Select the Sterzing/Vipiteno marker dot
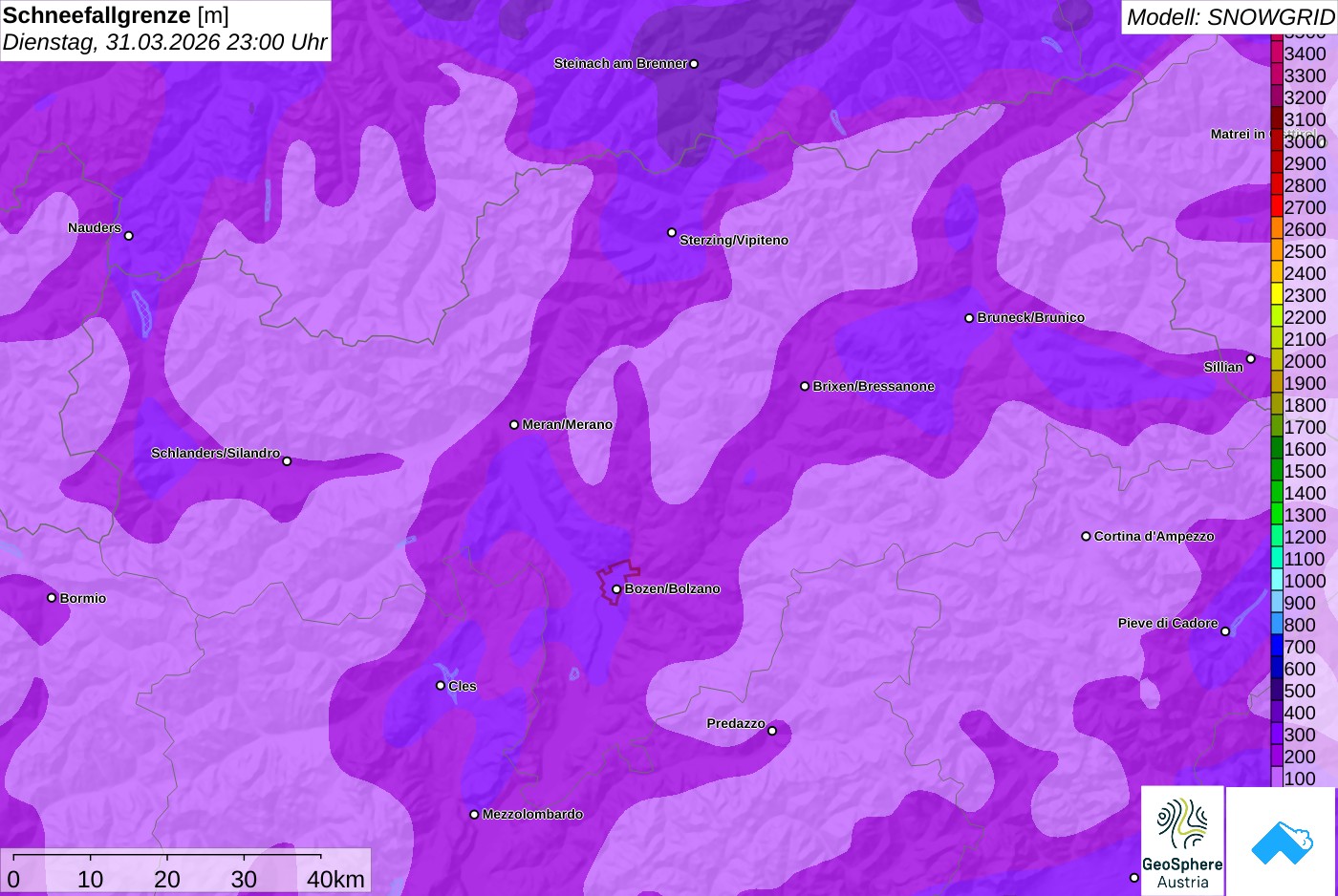 [672, 233]
